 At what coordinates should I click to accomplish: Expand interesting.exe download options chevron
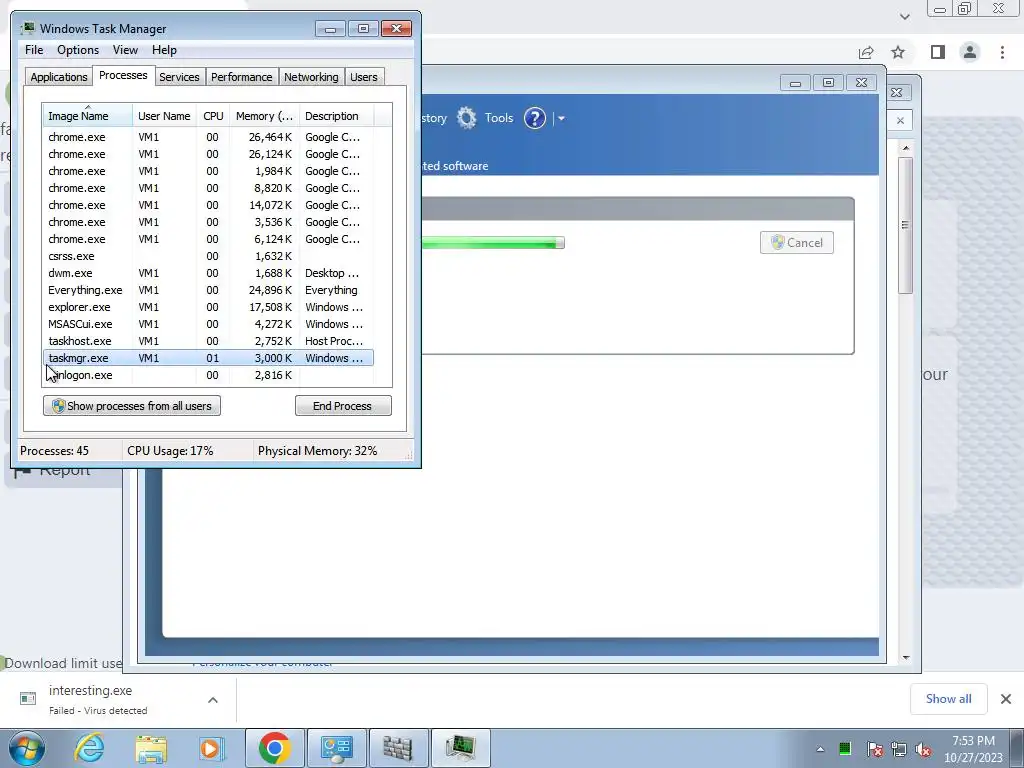[213, 700]
